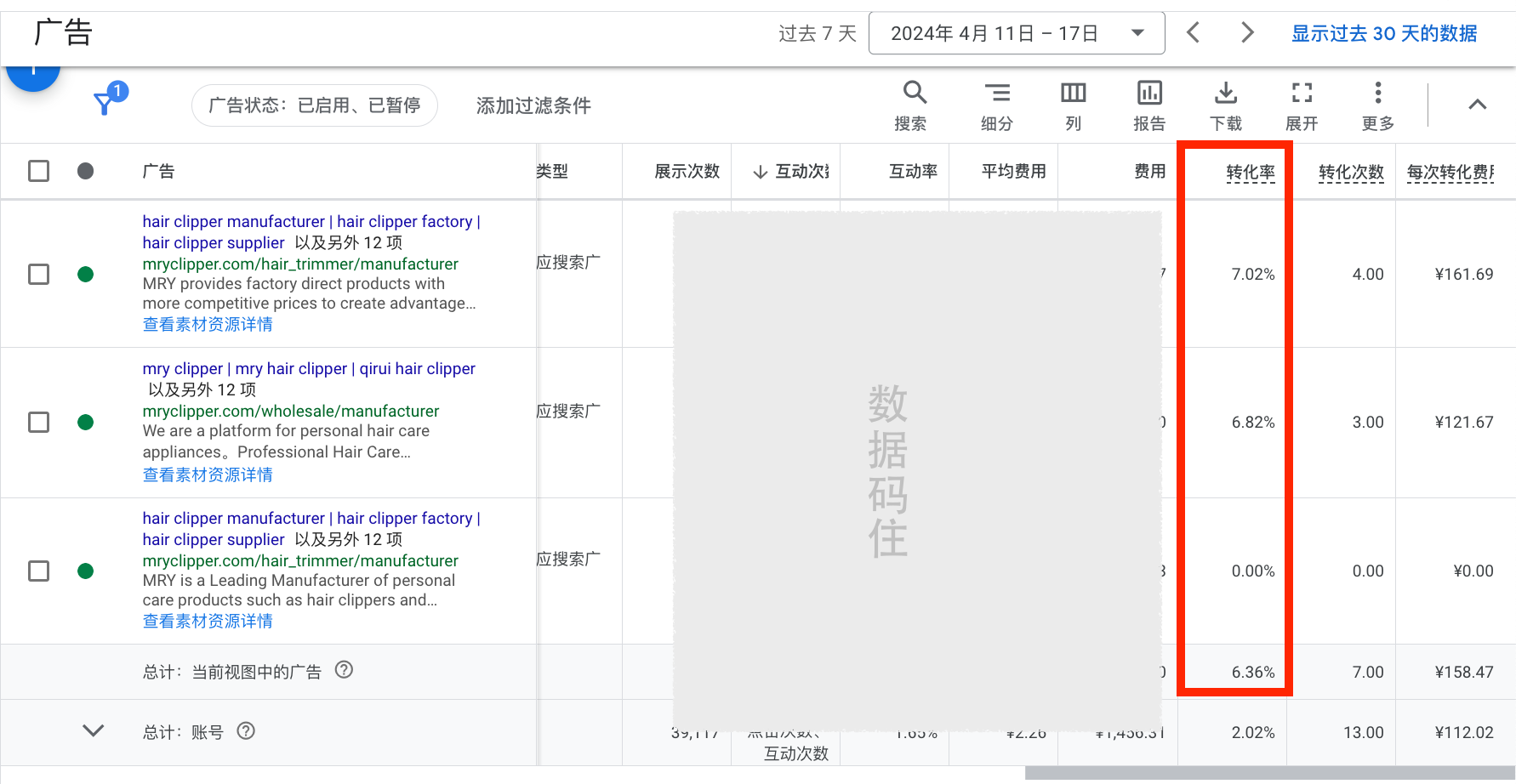Click the 显示过去 30 天的数据 link

point(1383,33)
